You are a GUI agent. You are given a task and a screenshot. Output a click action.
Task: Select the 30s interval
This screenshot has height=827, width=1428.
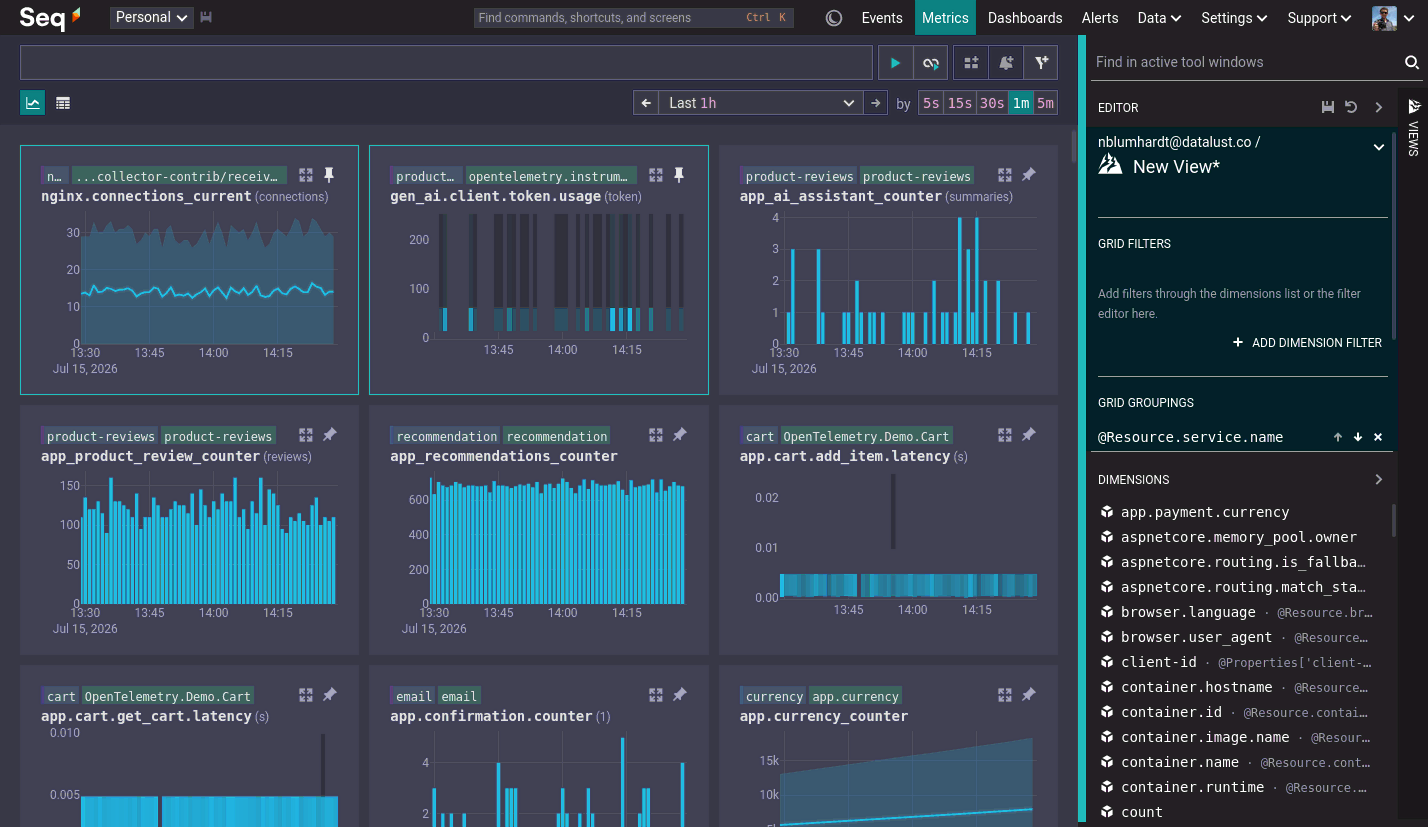[x=992, y=103]
